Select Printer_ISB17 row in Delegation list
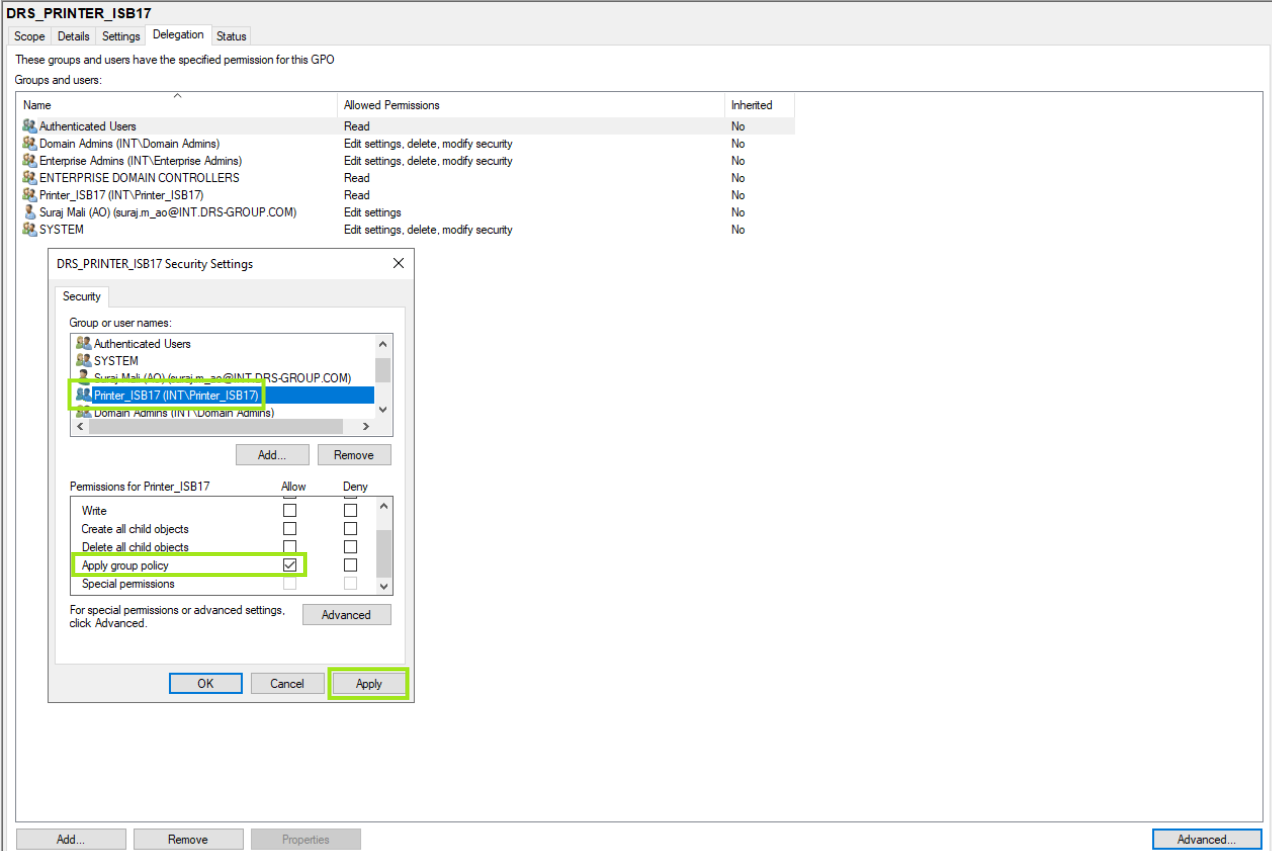 [120, 195]
